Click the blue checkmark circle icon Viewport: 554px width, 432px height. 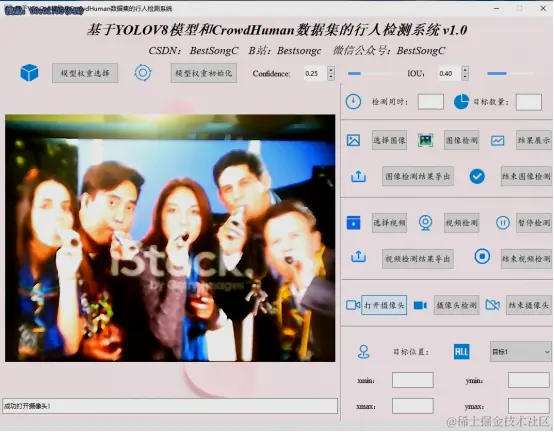point(477,176)
